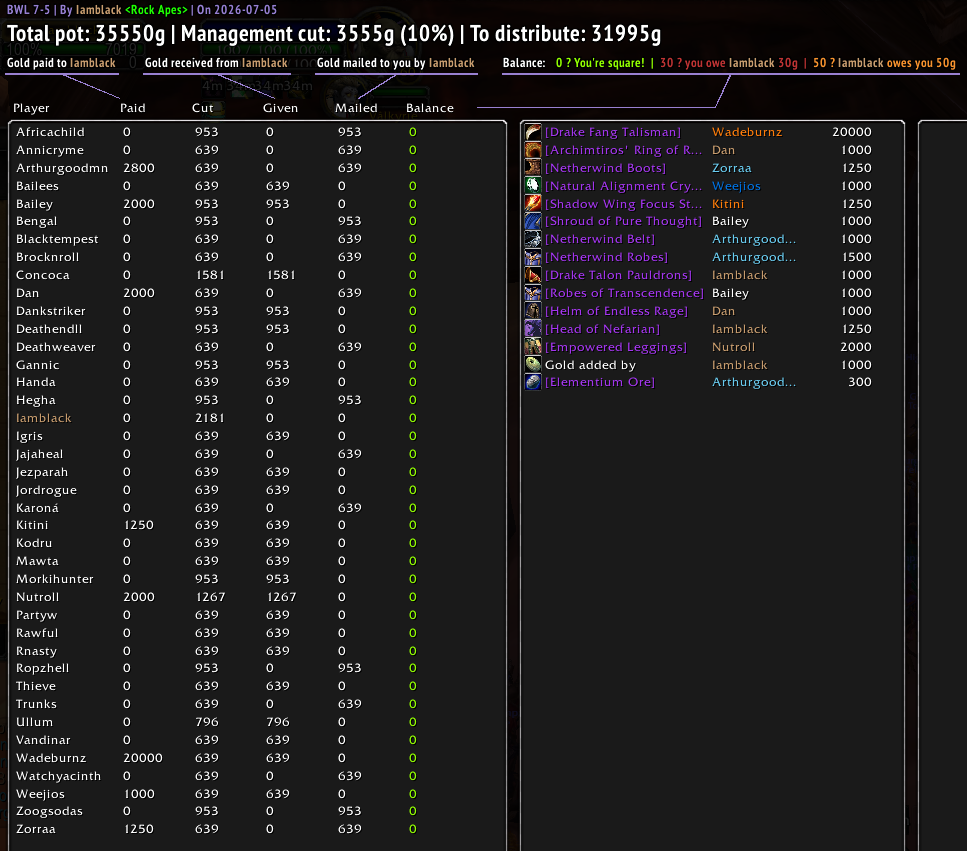The height and width of the screenshot is (851, 967).
Task: Click the 1500 price for Netherwind Robes
Action: [x=857, y=257]
